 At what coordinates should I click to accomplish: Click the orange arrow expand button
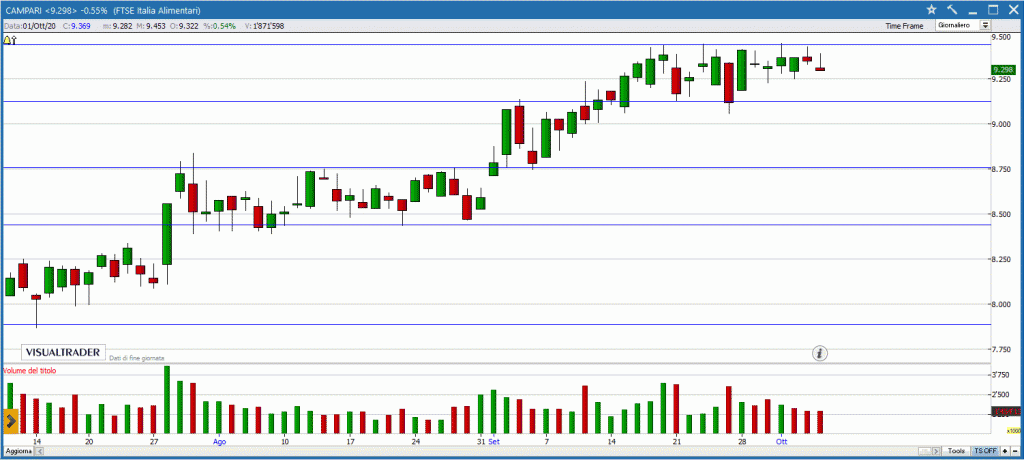coord(10,421)
